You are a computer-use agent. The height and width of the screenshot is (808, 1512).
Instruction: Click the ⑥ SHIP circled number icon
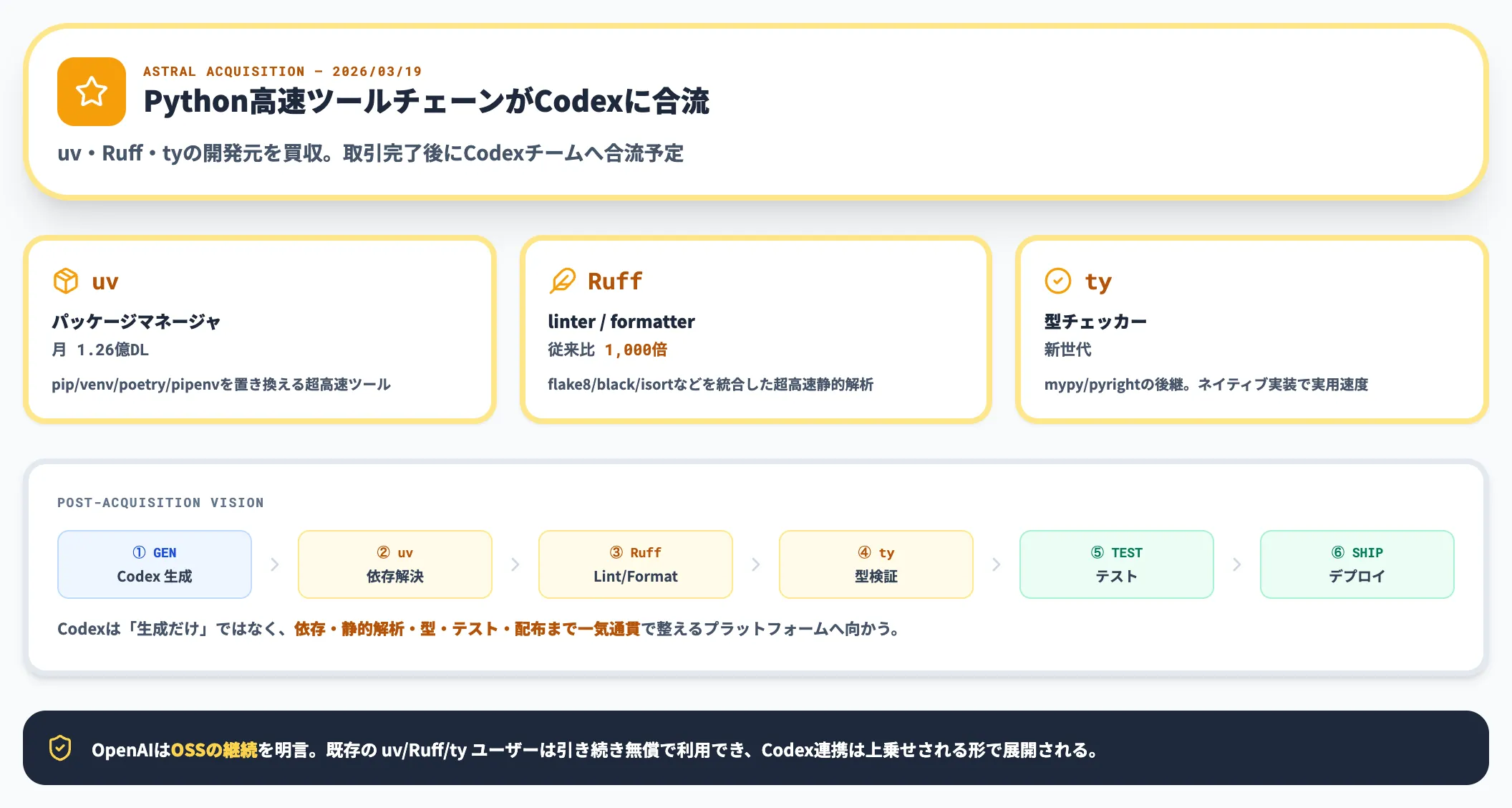(x=1339, y=552)
